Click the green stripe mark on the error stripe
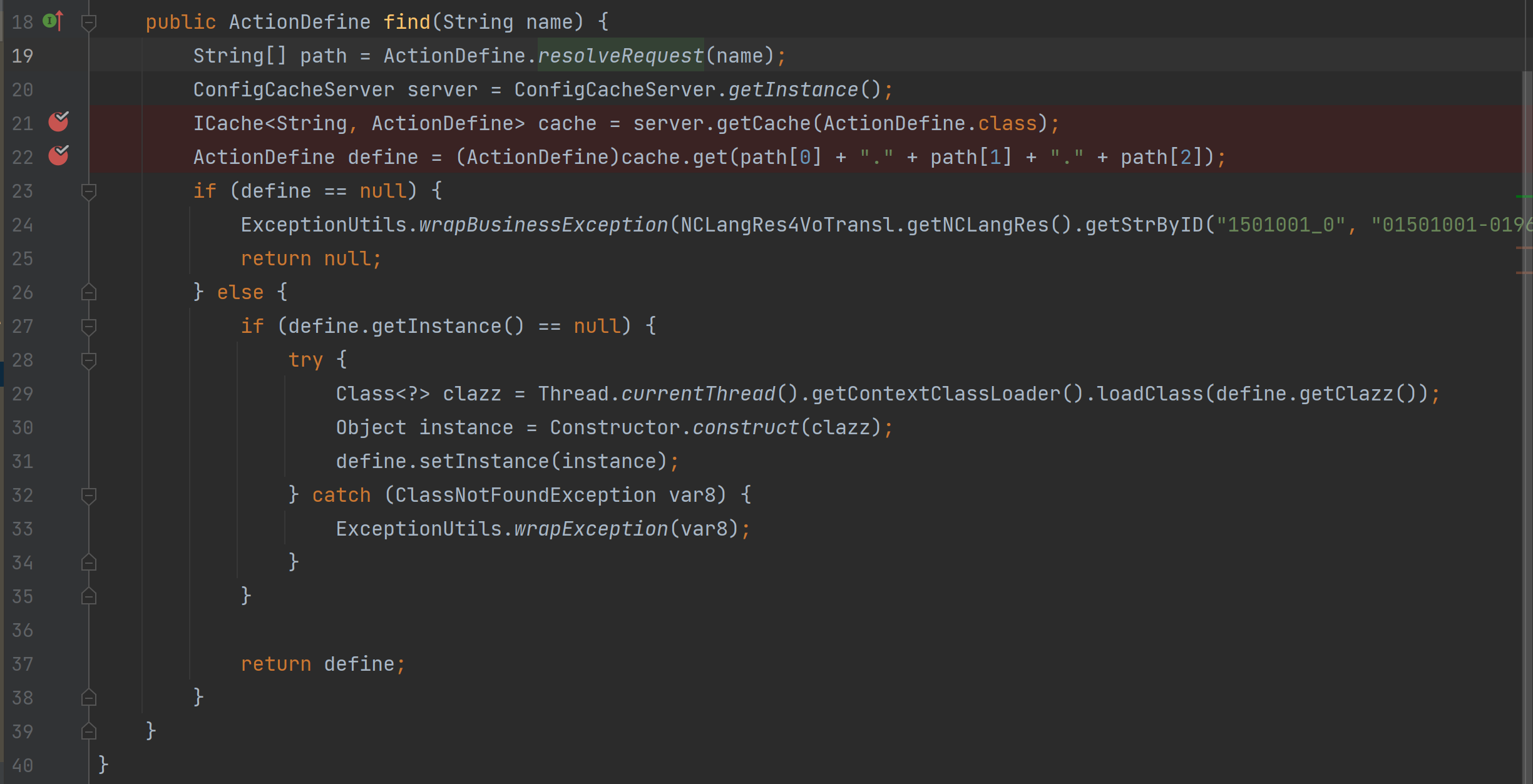The image size is (1533, 784). pos(1524,196)
